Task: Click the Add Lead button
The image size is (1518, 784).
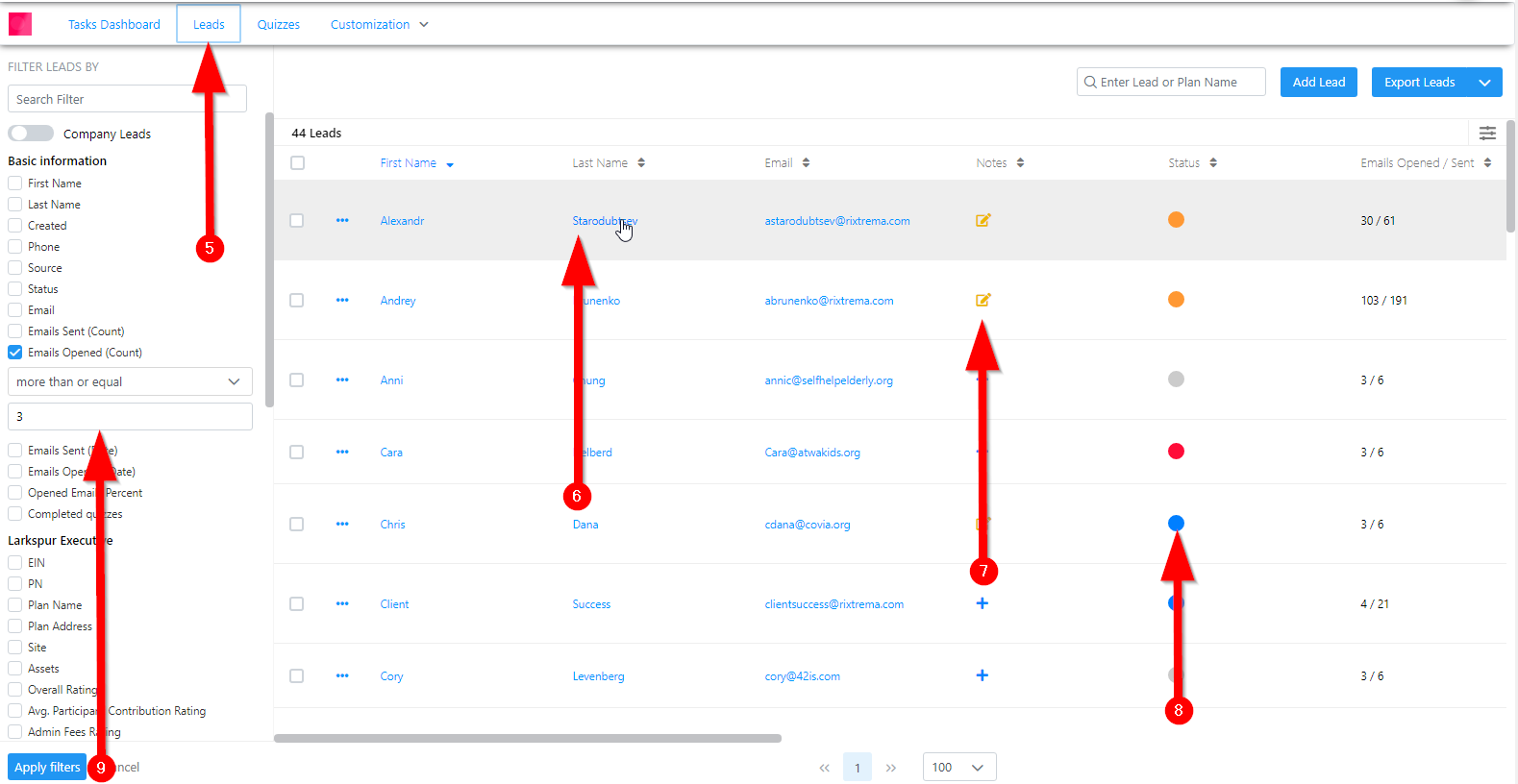Action: pos(1318,83)
